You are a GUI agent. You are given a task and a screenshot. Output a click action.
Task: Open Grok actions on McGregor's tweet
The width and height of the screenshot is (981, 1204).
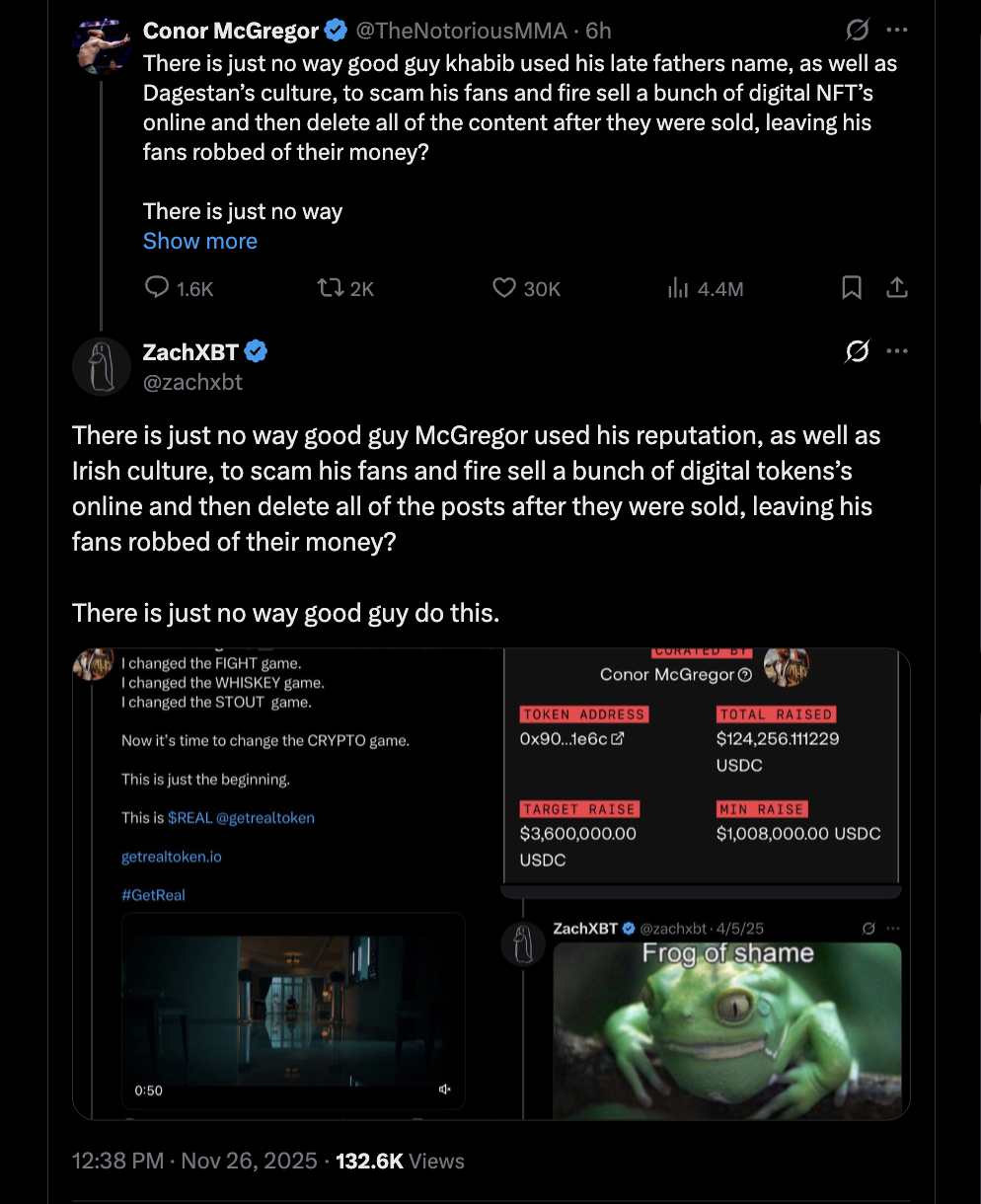pos(856,30)
